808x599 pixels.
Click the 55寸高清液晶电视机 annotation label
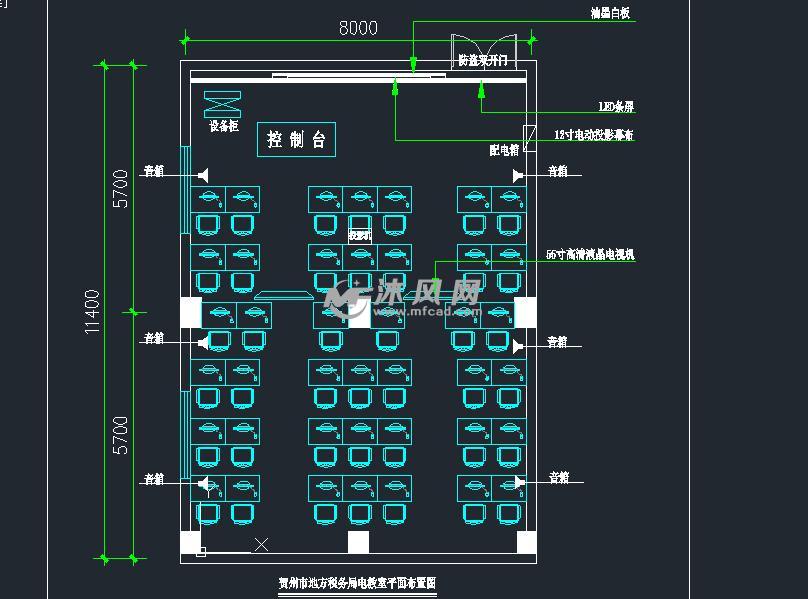click(590, 255)
